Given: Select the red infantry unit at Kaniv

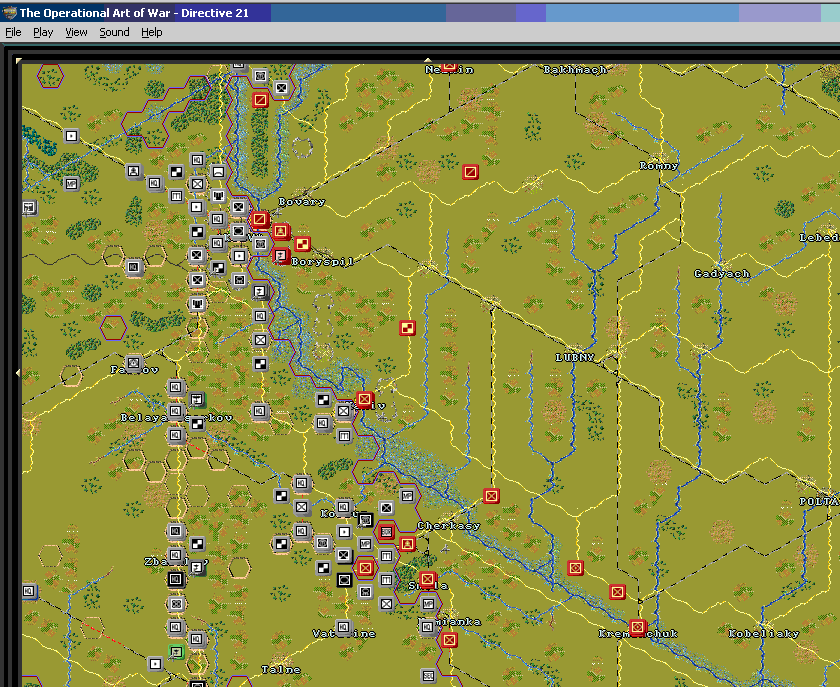Looking at the screenshot, I should click(x=365, y=399).
